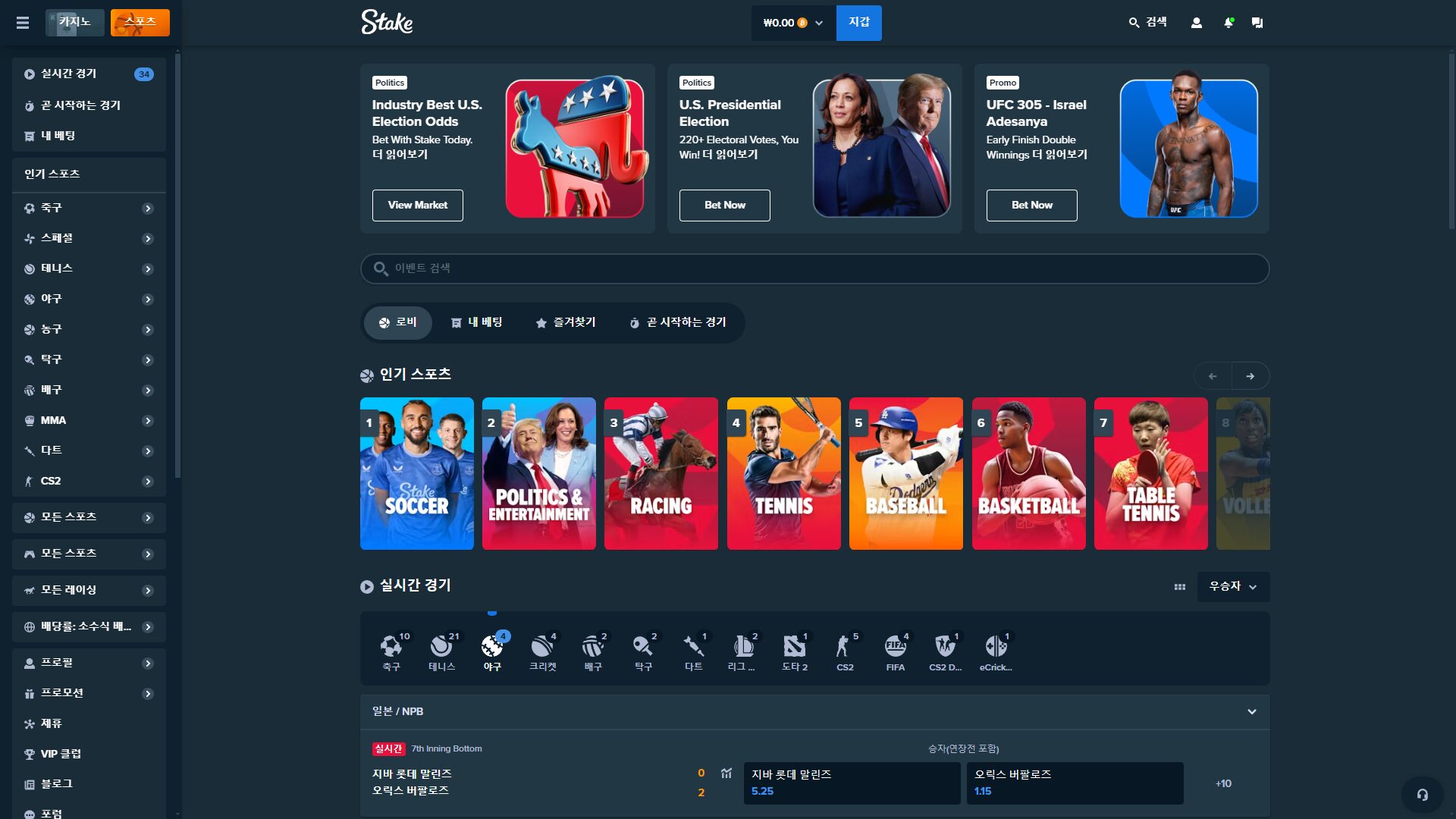Open the Soccer sport card

pyautogui.click(x=416, y=473)
